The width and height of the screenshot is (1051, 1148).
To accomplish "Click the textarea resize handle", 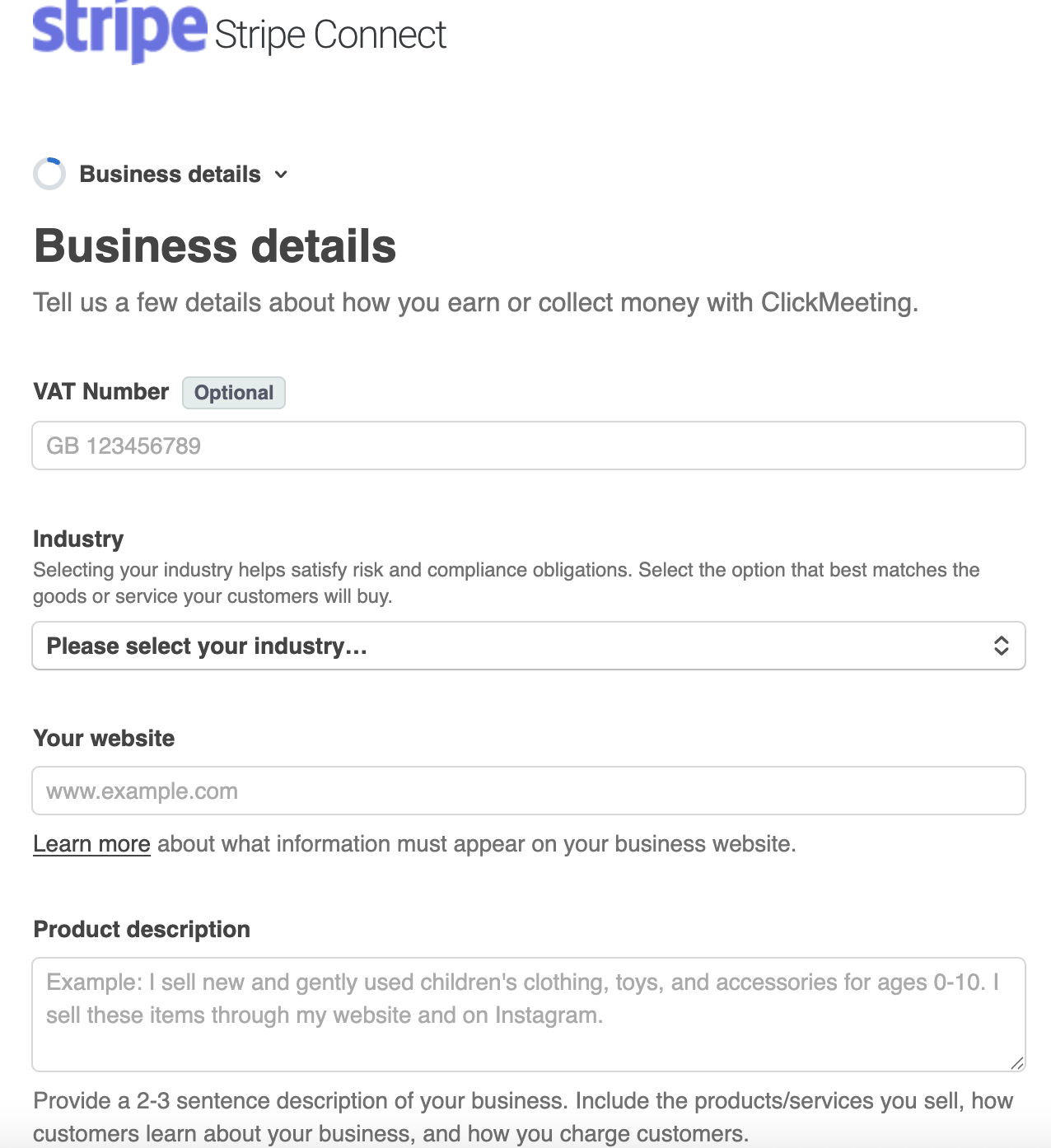I will pos(1017,1063).
